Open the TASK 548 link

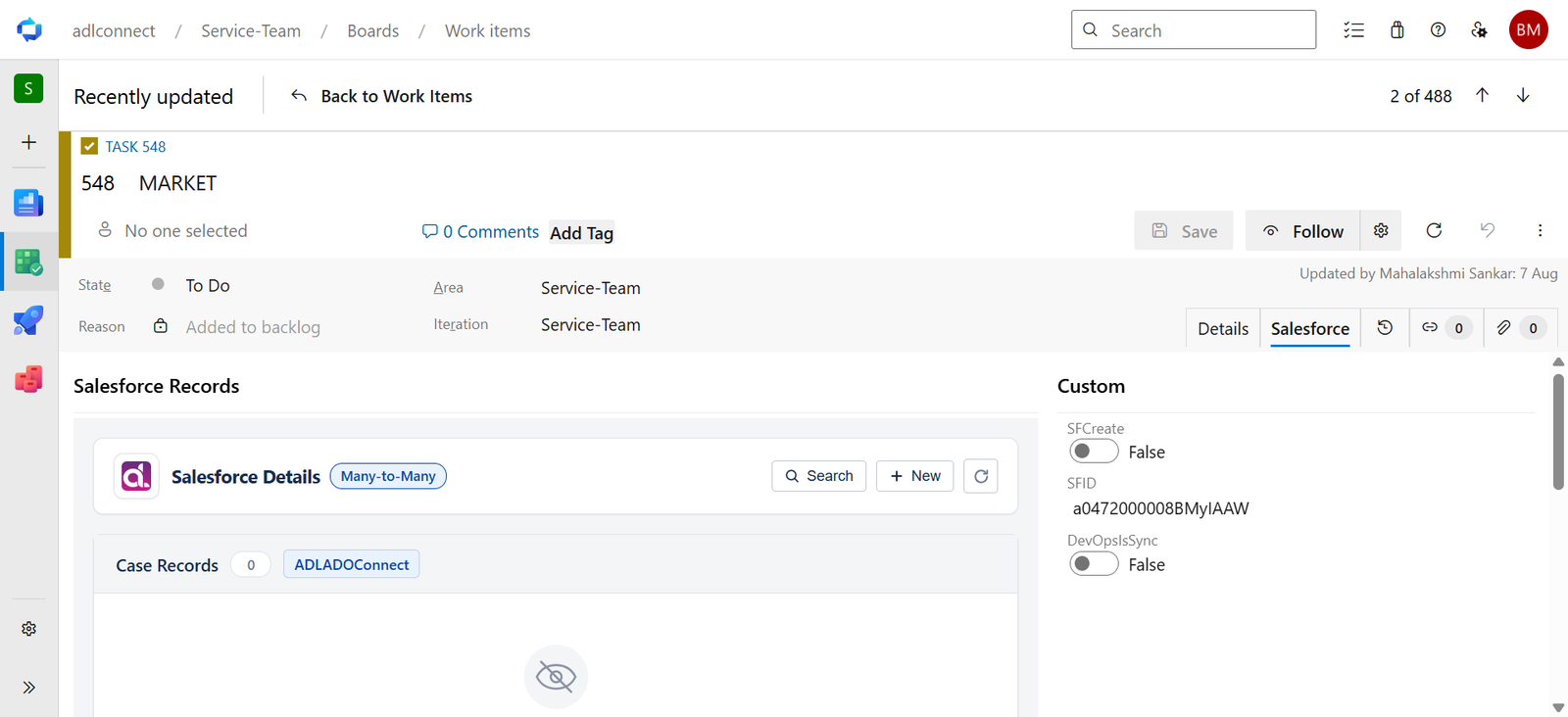135,146
